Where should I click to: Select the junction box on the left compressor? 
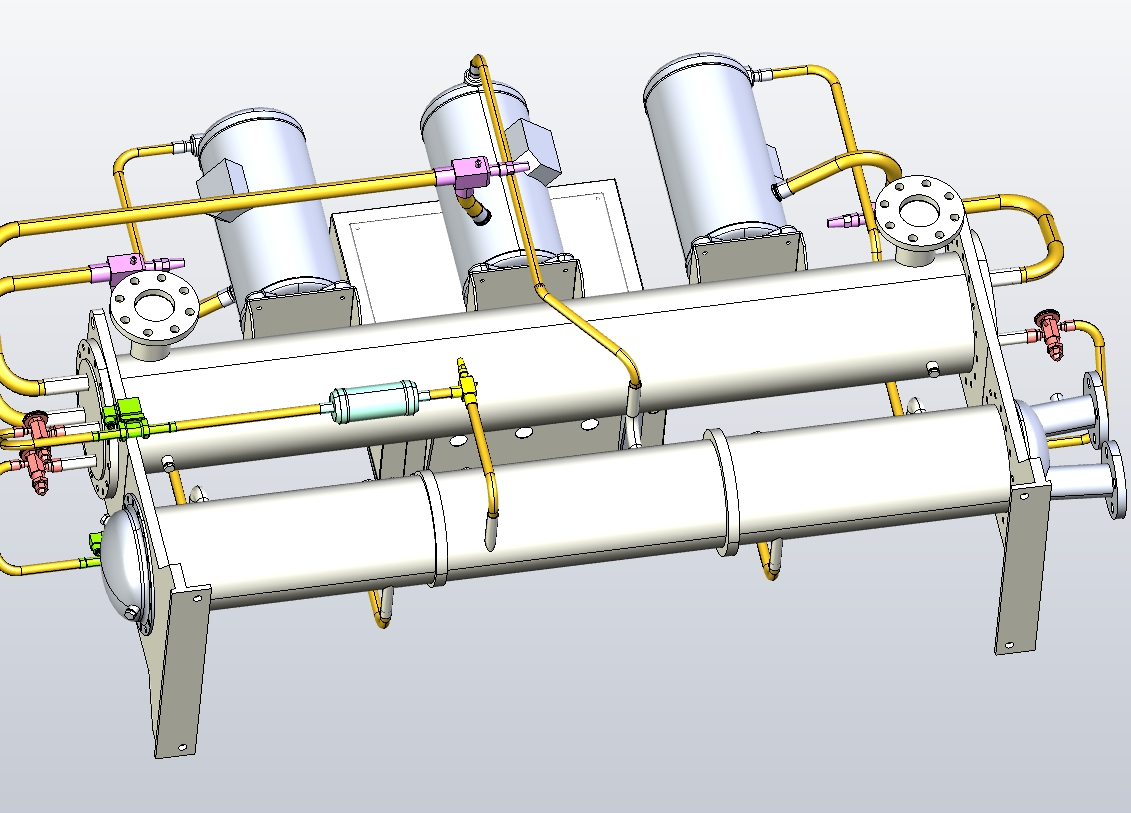(x=224, y=188)
